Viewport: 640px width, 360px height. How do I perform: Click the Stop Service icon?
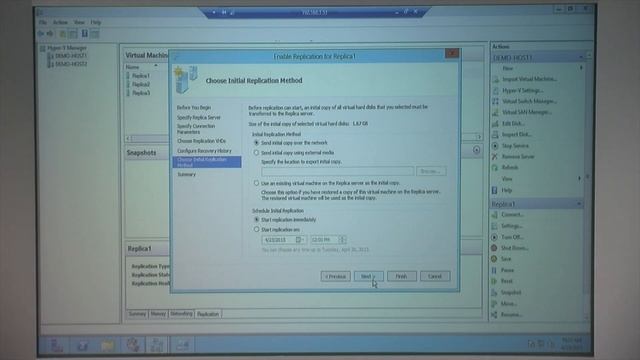point(495,146)
